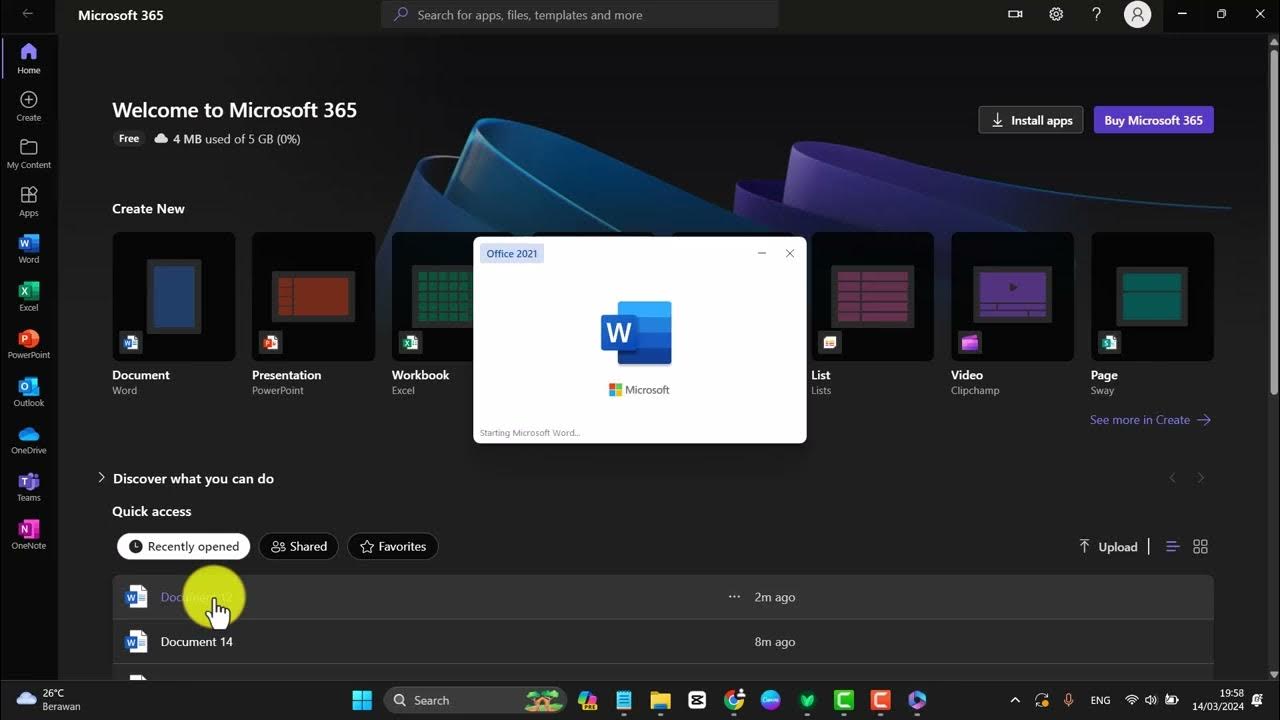Expand Discover what you can do
Image resolution: width=1280 pixels, height=720 pixels.
(x=185, y=478)
